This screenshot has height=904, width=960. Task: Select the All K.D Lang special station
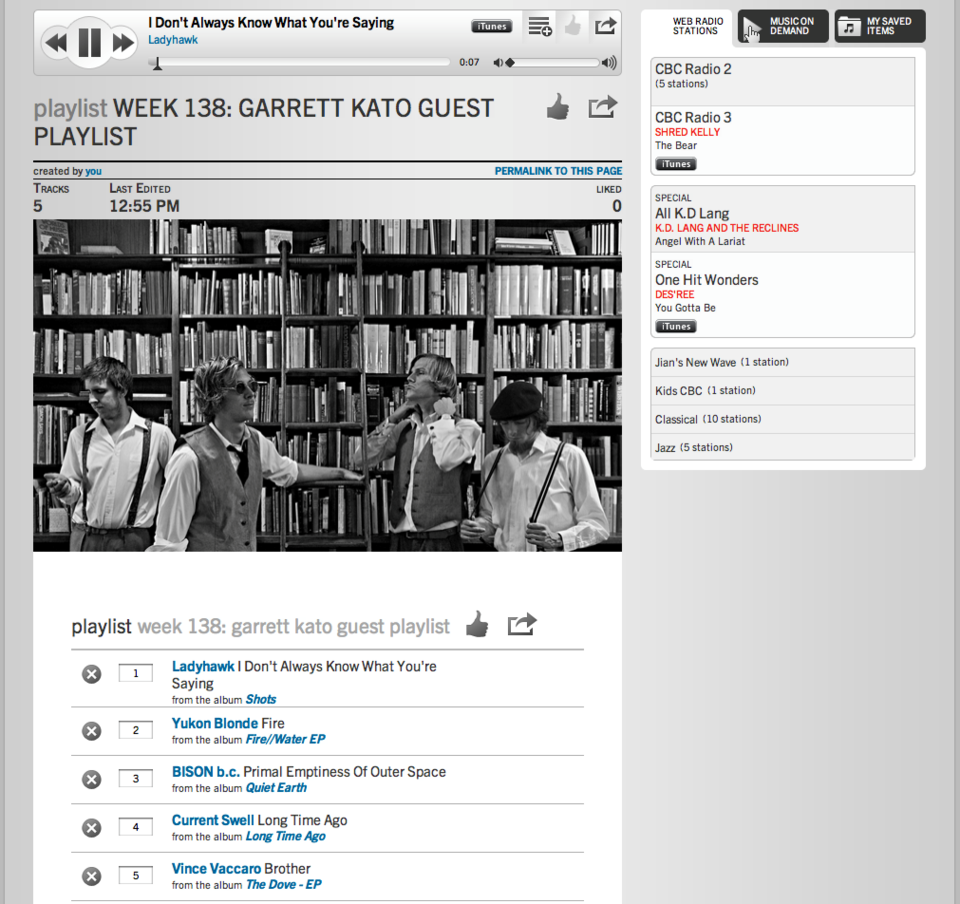click(x=782, y=220)
